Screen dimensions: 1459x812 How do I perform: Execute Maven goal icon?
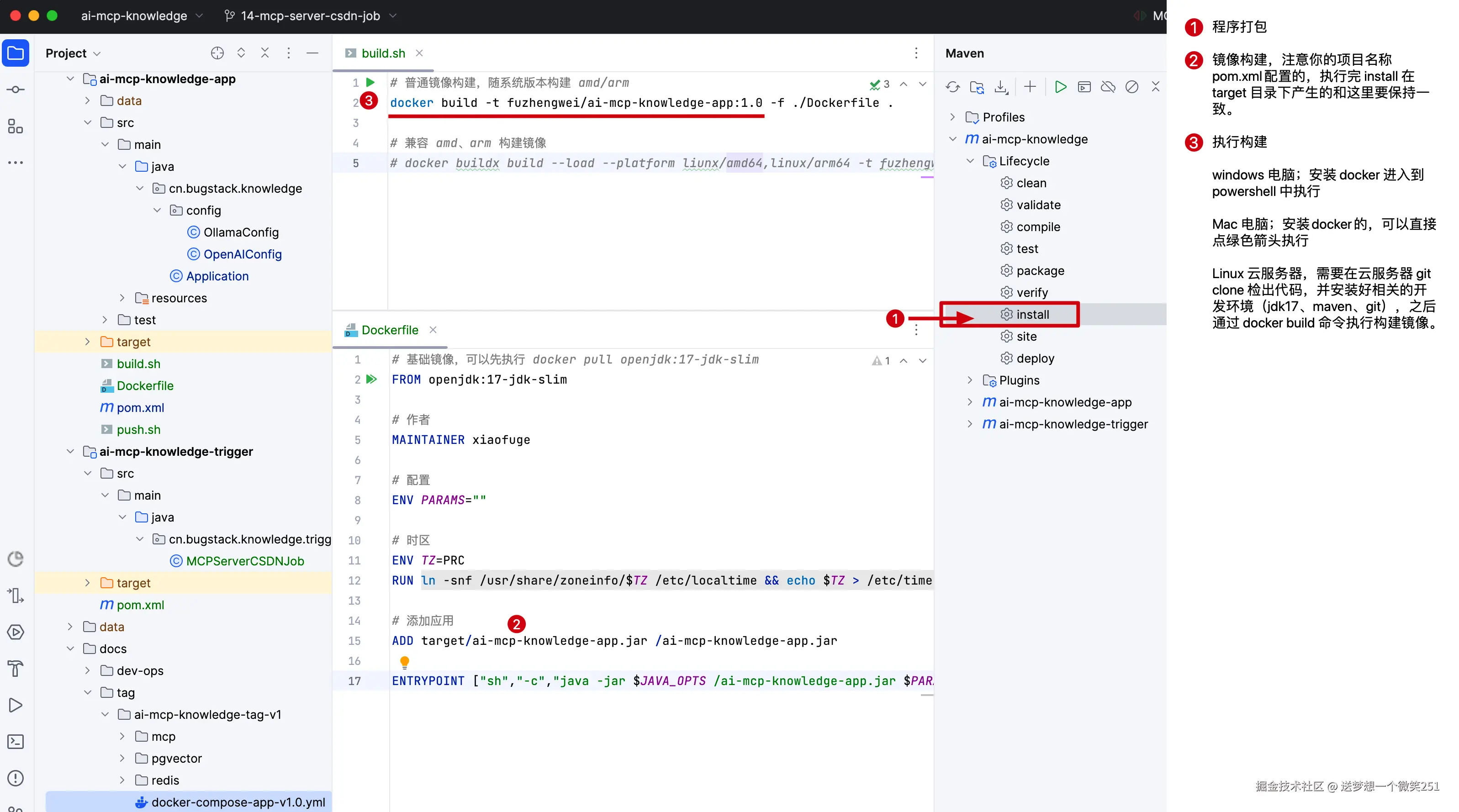[x=1084, y=87]
